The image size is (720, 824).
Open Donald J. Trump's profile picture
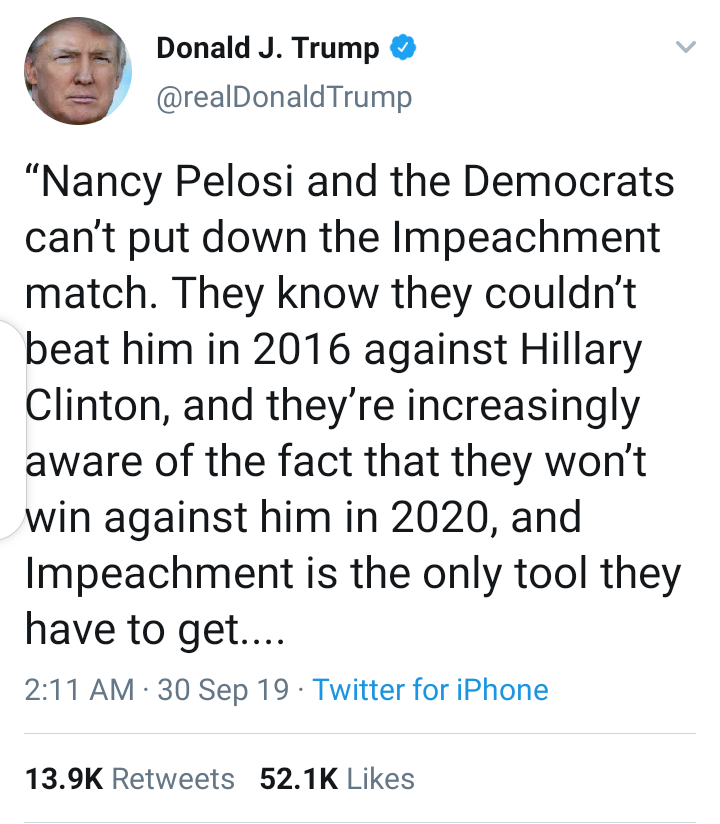(76, 70)
